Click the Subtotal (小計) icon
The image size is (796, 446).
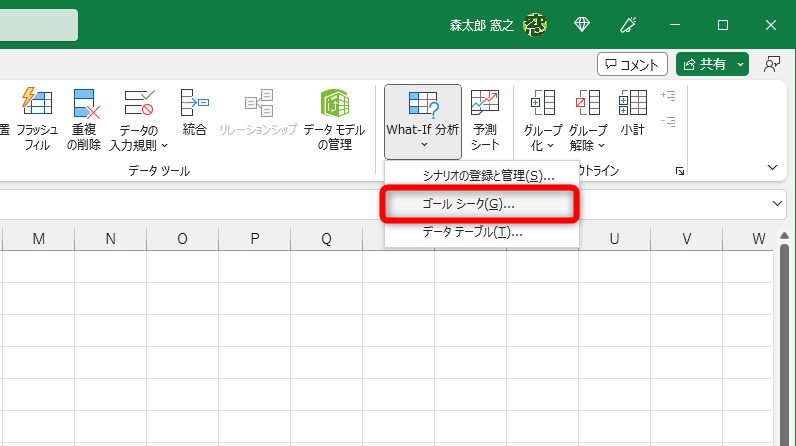tap(633, 102)
